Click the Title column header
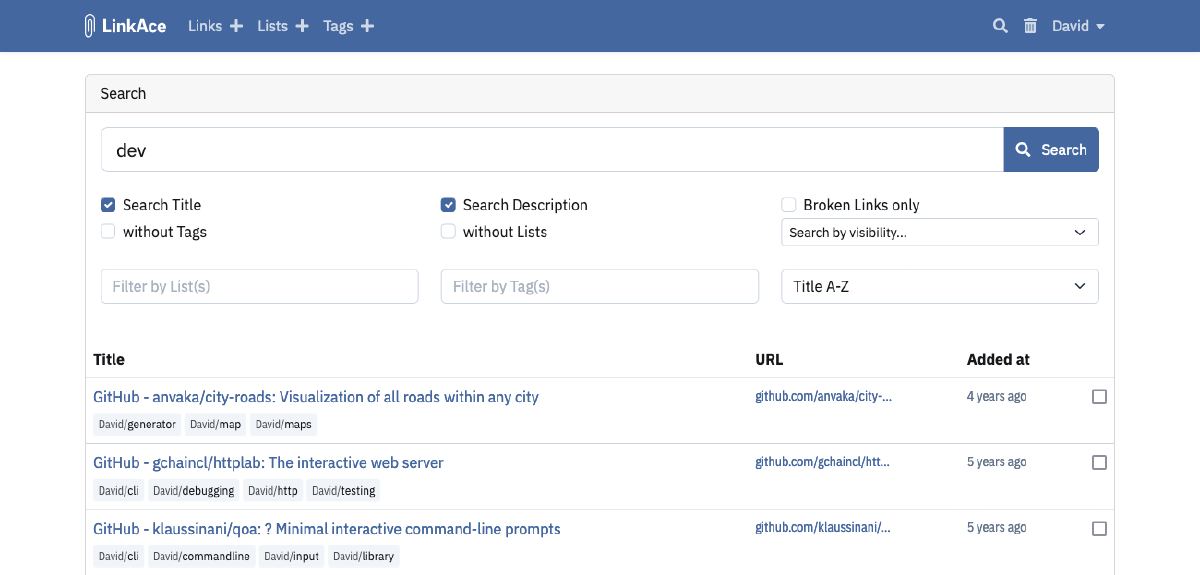 pyautogui.click(x=109, y=359)
